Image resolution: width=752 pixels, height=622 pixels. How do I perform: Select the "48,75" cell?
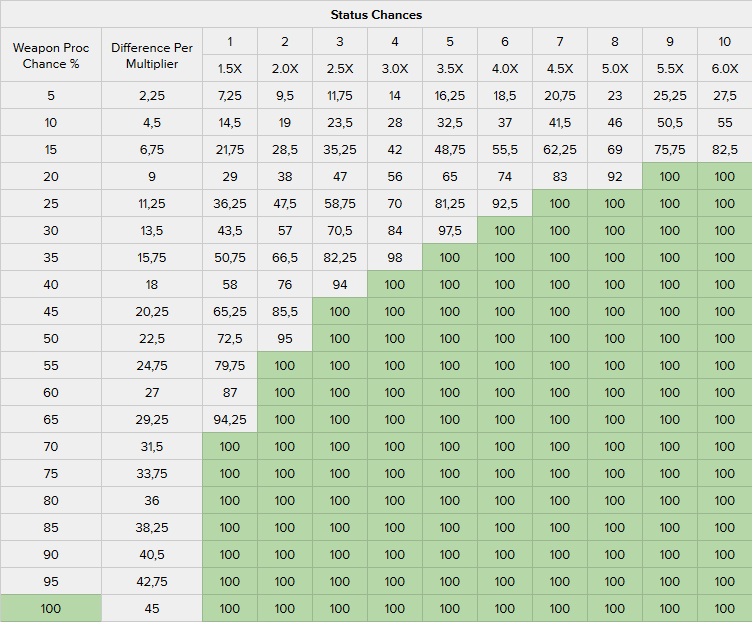click(450, 150)
